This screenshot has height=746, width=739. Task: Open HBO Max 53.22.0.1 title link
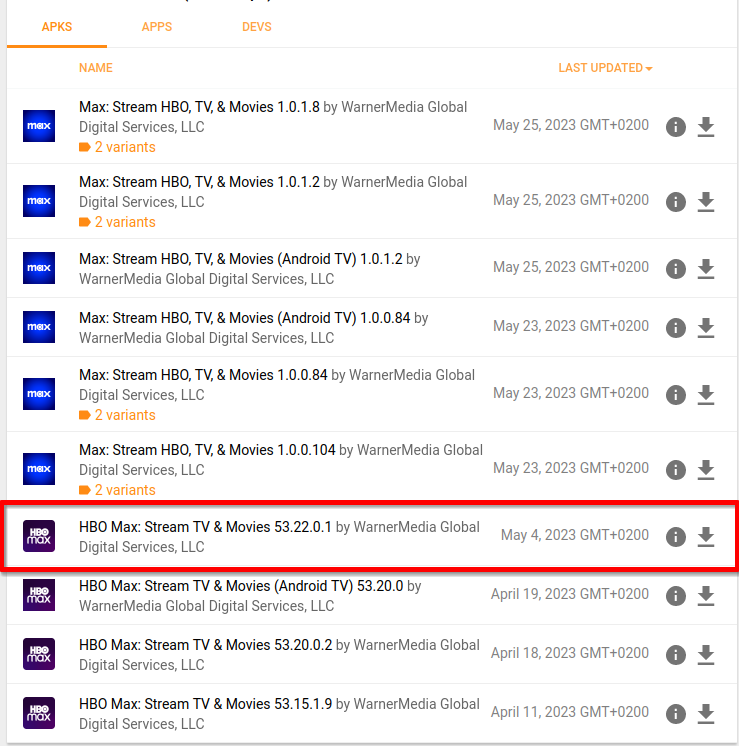click(205, 527)
